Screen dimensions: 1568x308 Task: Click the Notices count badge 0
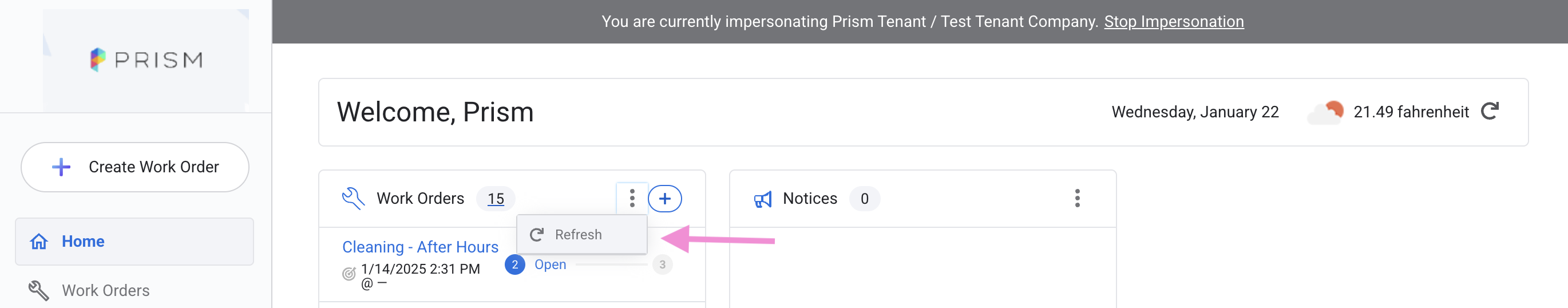864,199
